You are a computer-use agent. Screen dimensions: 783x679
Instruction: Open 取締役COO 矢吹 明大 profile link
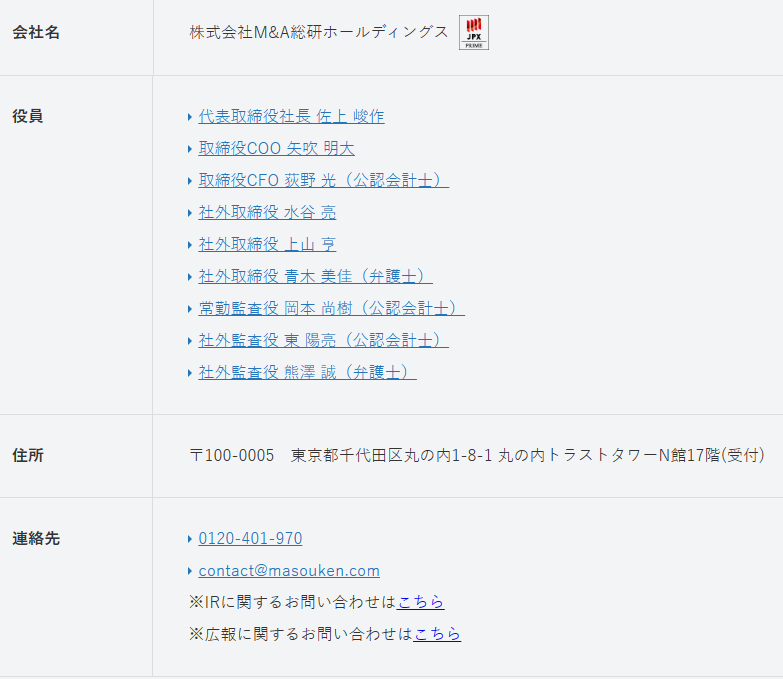pyautogui.click(x=276, y=148)
